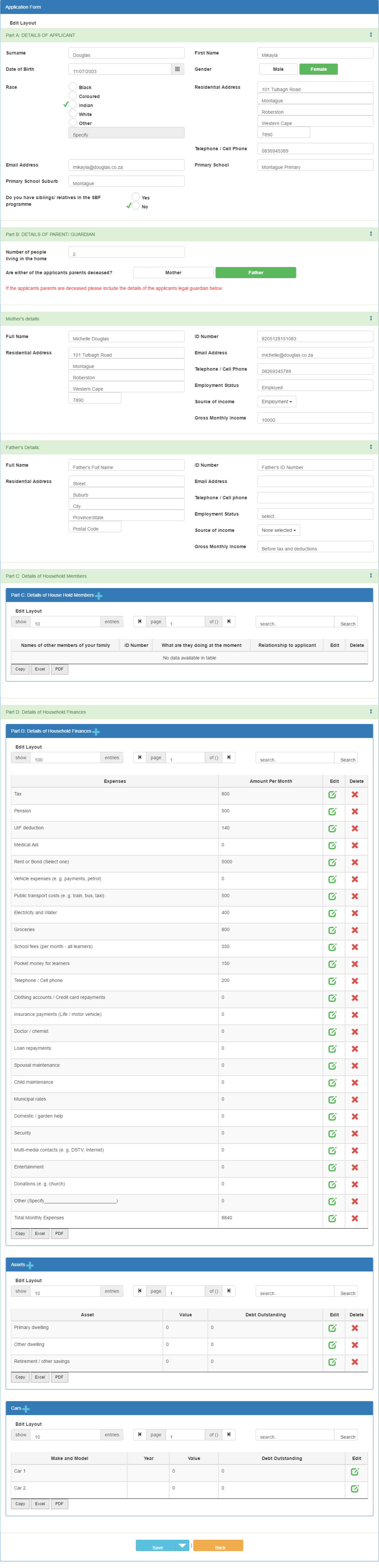
Task: Edit the Car 1 row
Action: [355, 1472]
